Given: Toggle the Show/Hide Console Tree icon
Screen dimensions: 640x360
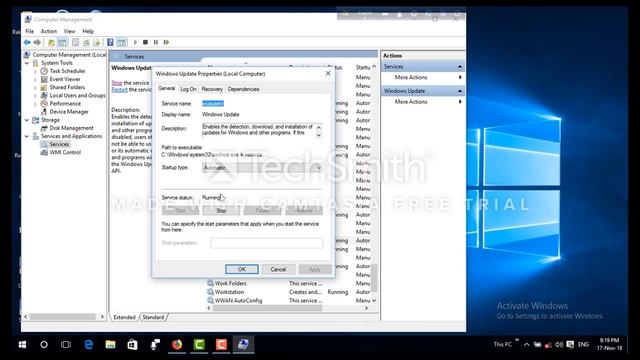Looking at the screenshot, I should pos(62,42).
